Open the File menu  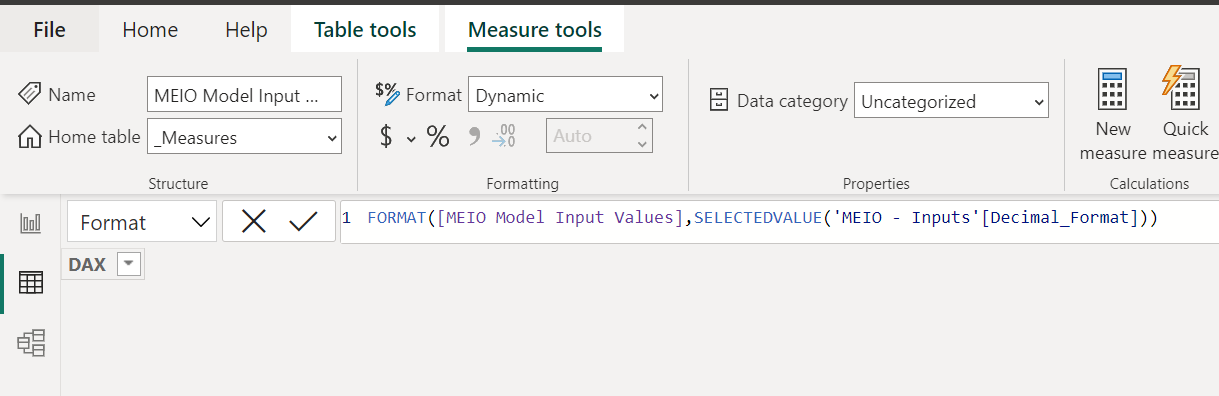pyautogui.click(x=49, y=30)
